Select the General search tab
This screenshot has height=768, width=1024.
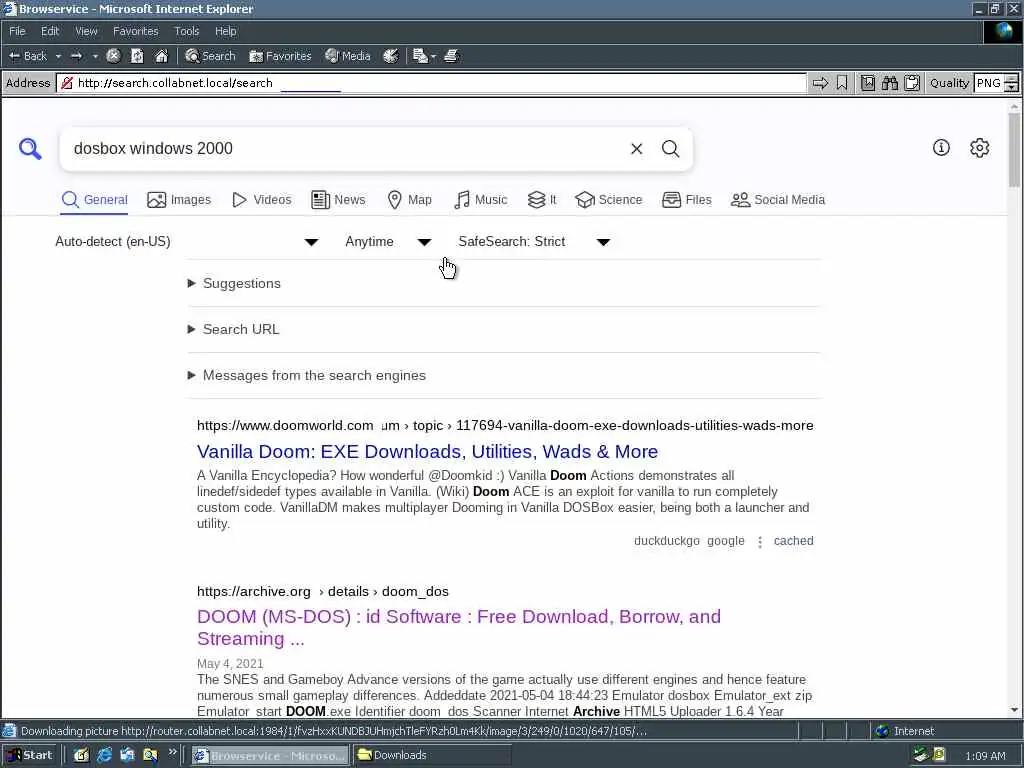click(95, 200)
